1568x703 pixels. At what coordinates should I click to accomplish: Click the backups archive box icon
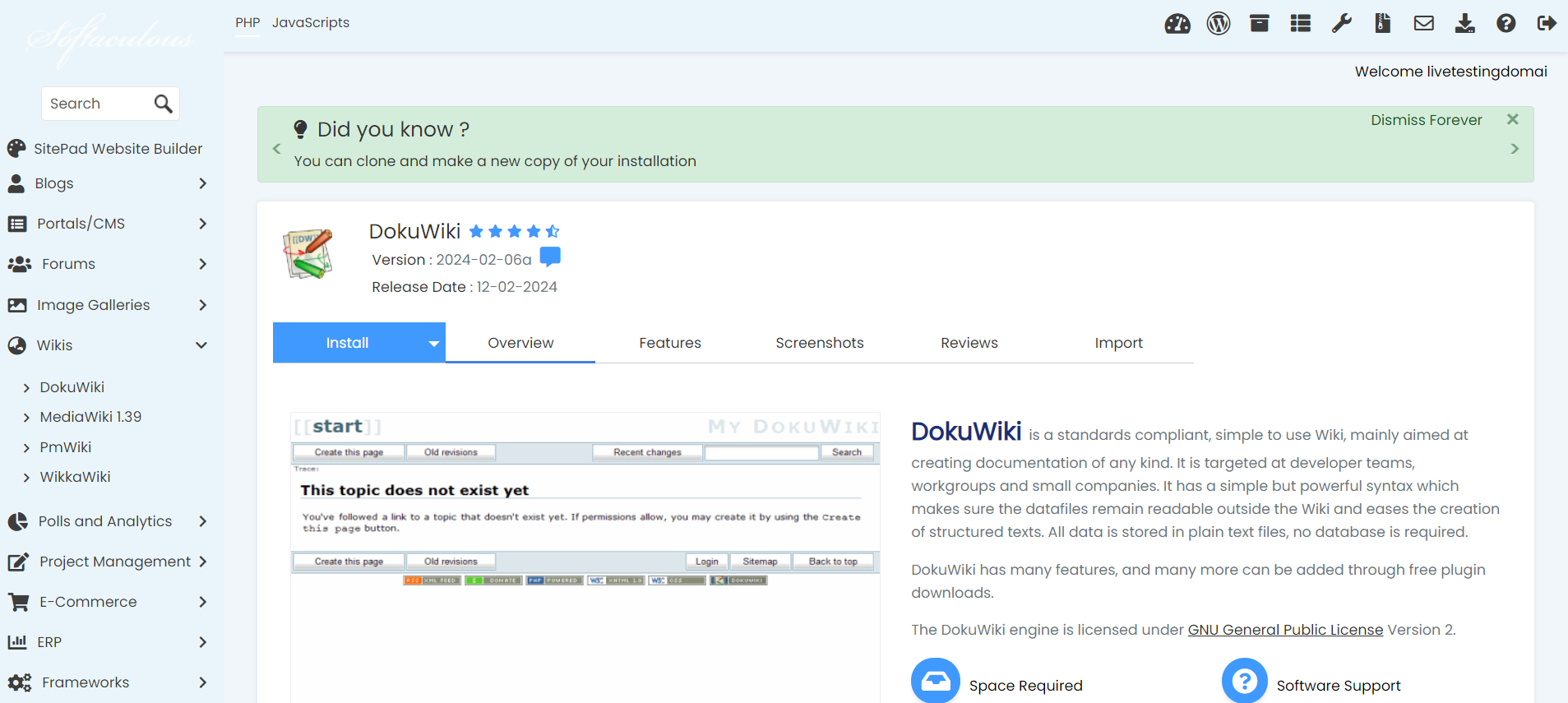(x=1260, y=23)
